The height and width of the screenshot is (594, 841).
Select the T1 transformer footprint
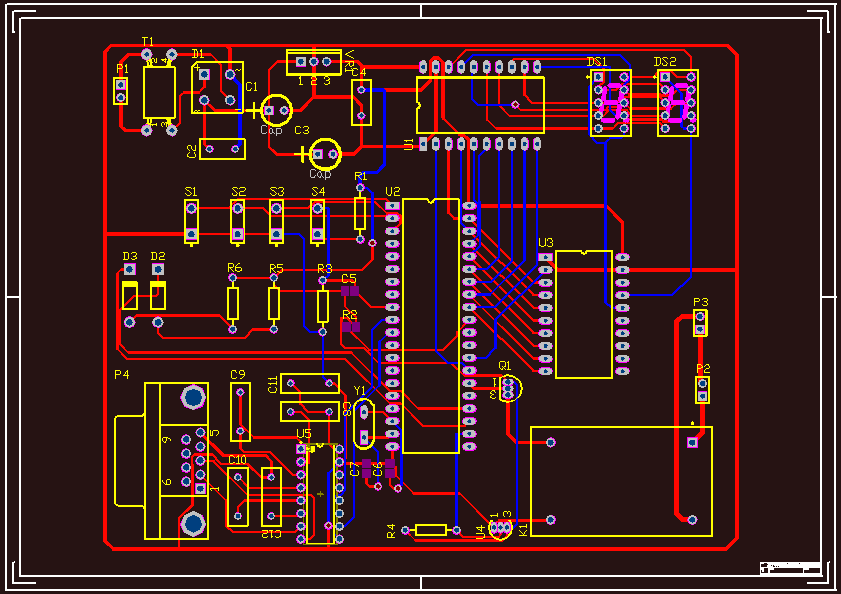coord(159,92)
